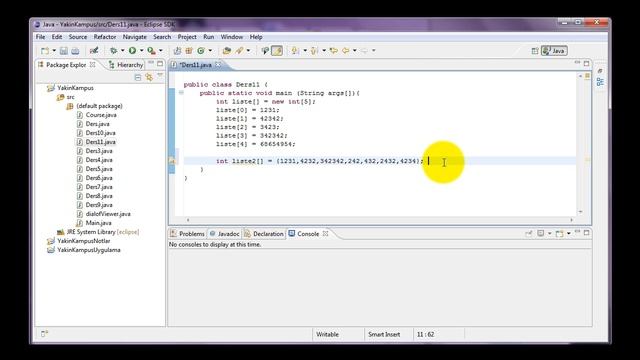The height and width of the screenshot is (360, 640).
Task: Click the Back navigation arrow icon
Action: (x=345, y=51)
